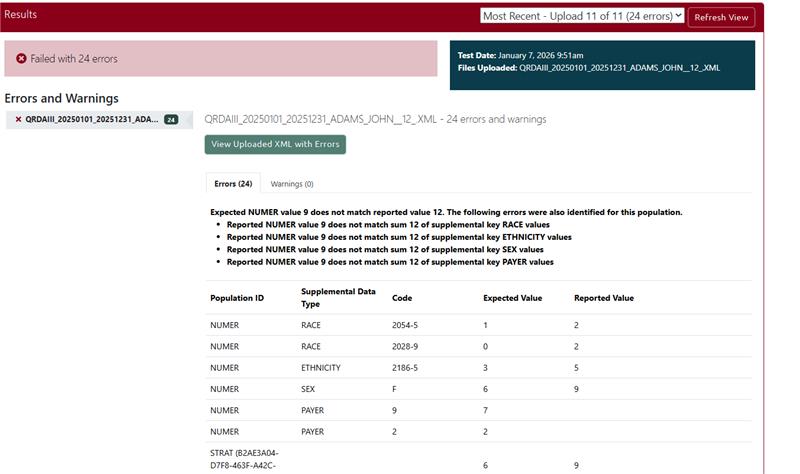Click the RACE row with code 2028-9
800x474 pixels.
tap(480, 346)
